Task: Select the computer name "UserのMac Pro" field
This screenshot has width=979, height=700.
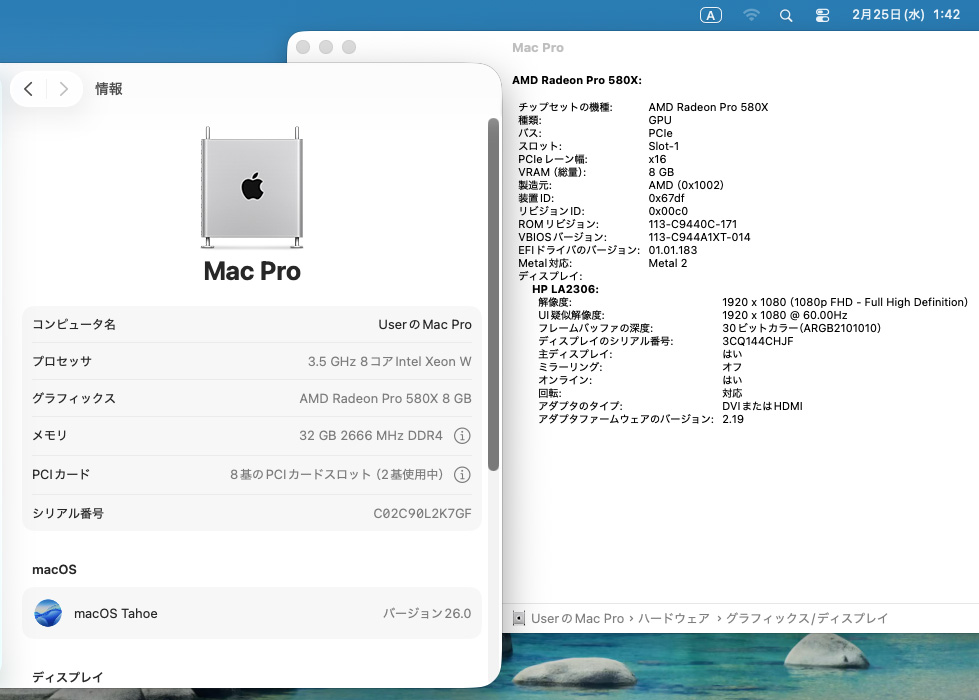Action: [425, 325]
